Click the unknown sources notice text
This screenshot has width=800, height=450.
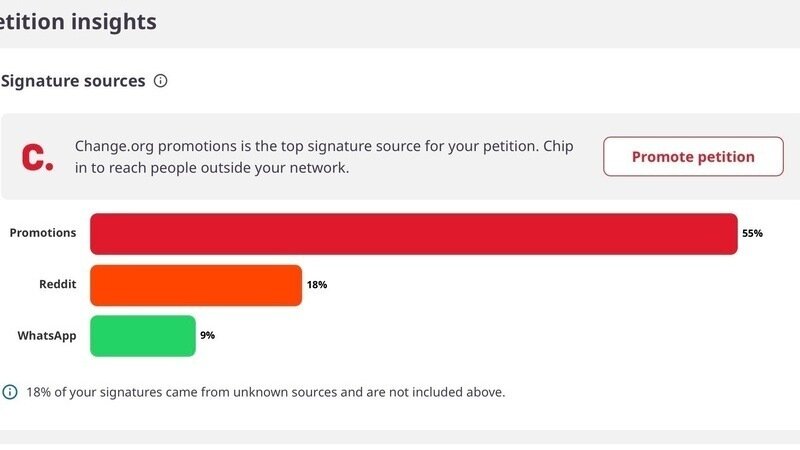tap(266, 392)
